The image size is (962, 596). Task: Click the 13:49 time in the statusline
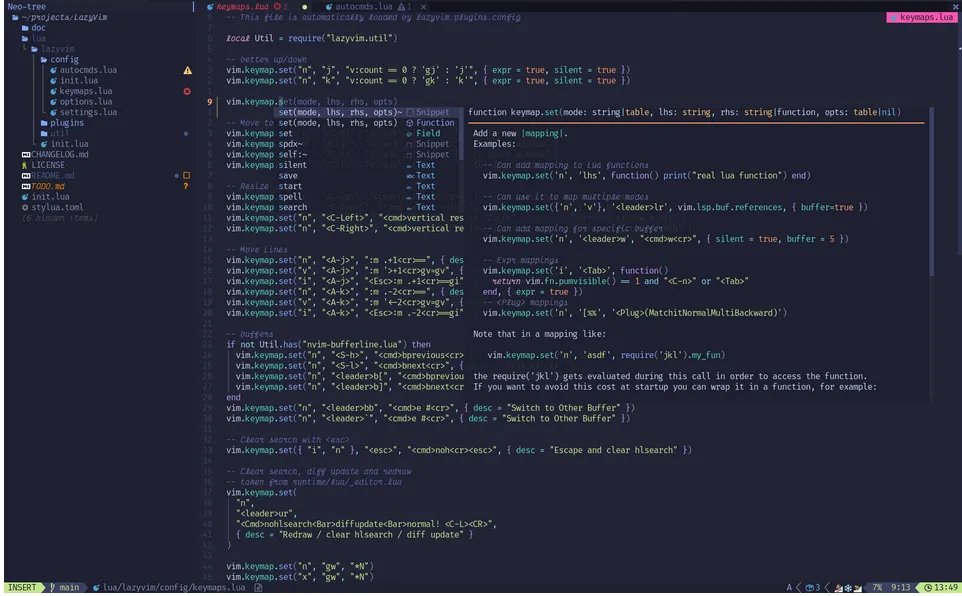945,587
